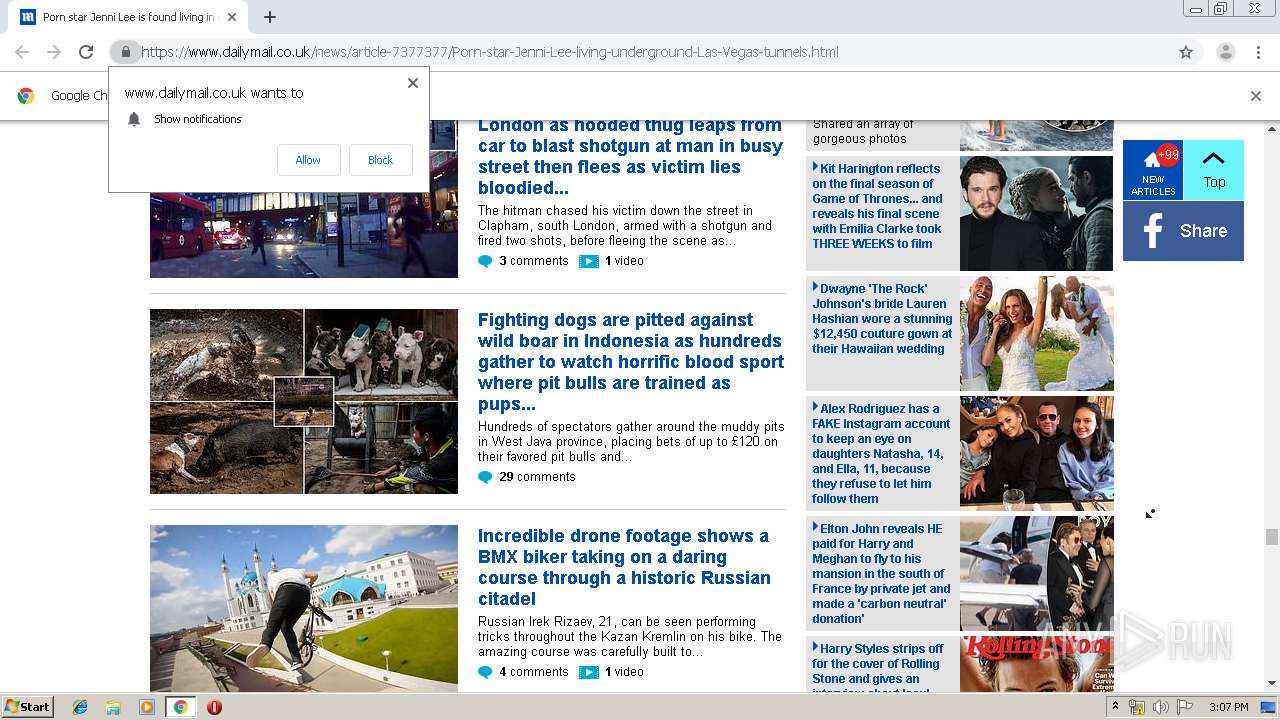The image size is (1280, 720).
Task: Click the browser back arrow
Action: [x=22, y=52]
